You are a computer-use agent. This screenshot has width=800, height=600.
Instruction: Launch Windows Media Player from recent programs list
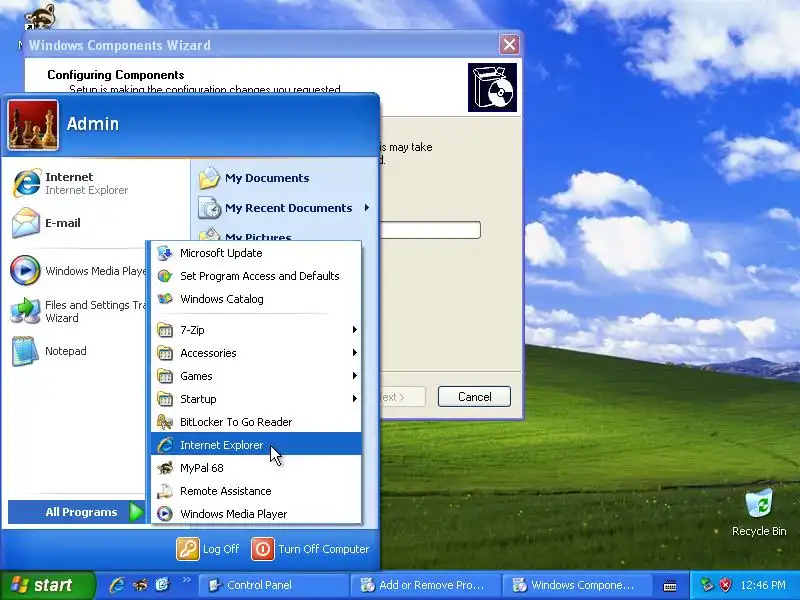77,270
